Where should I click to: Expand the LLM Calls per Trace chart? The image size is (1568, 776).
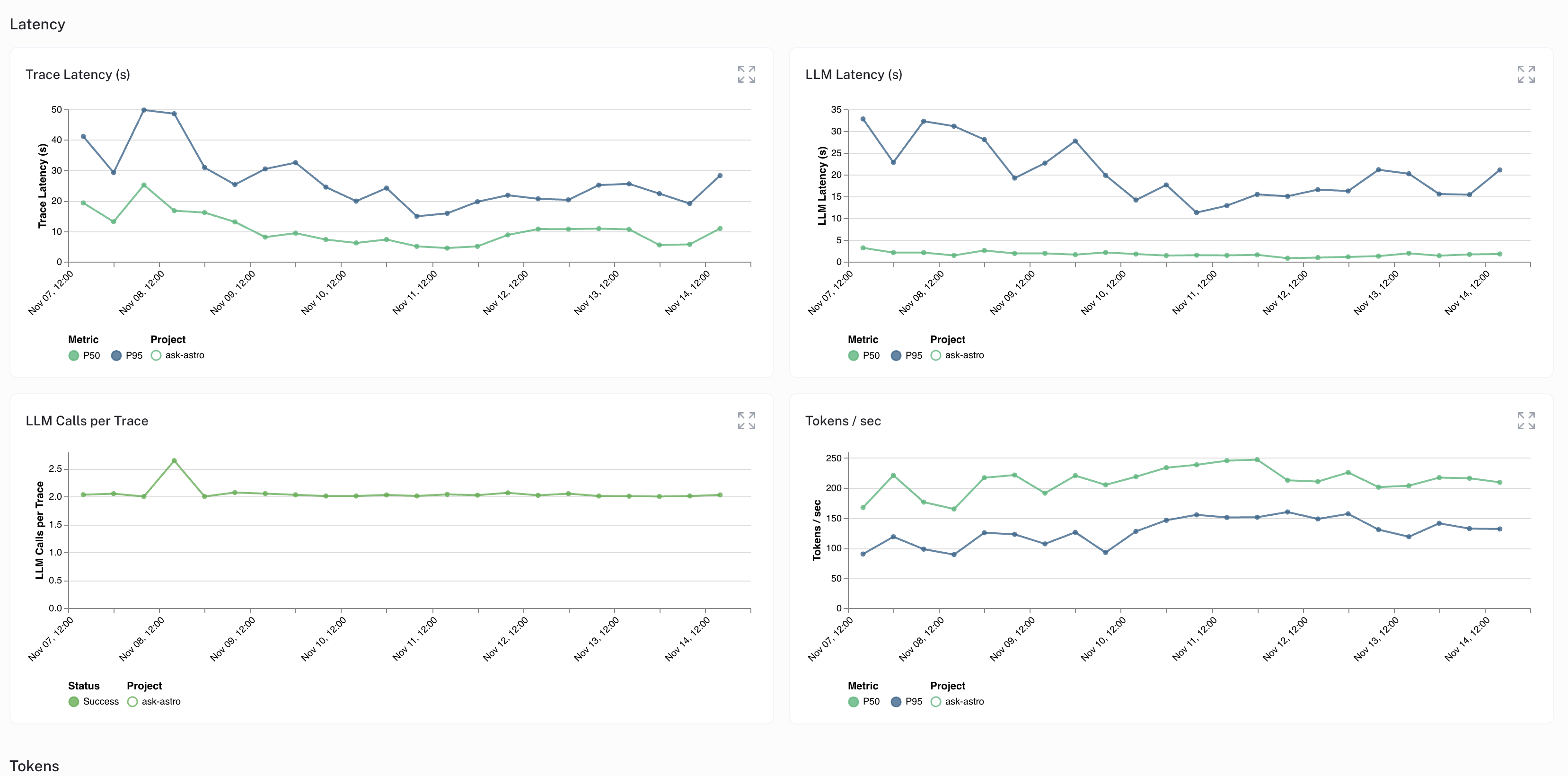(746, 421)
